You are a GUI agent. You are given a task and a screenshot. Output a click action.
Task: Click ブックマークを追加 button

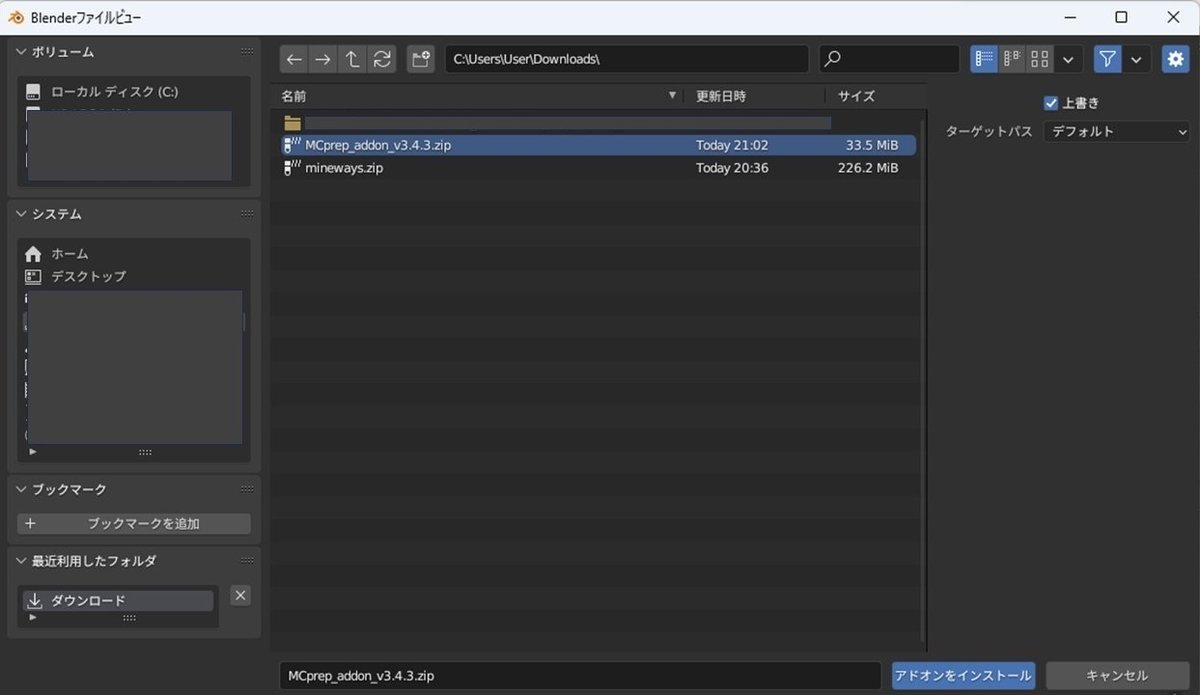click(134, 523)
